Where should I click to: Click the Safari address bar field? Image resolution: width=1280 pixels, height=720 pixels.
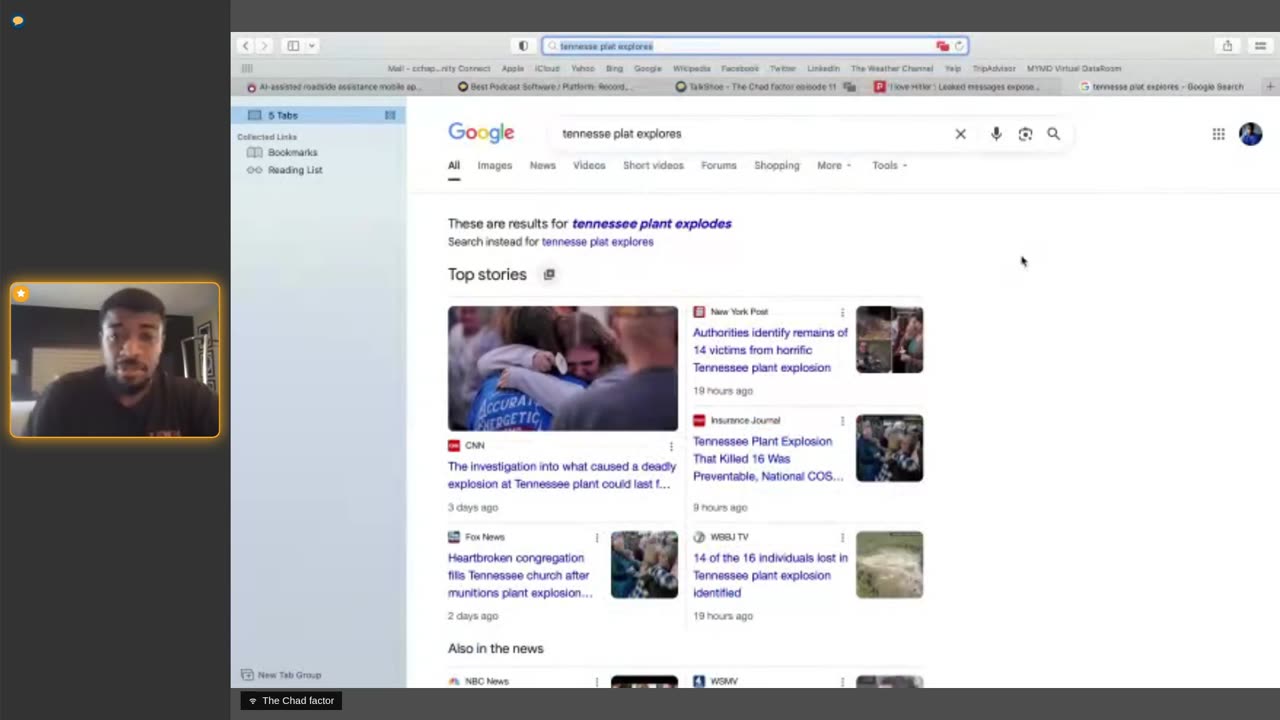[x=755, y=46]
